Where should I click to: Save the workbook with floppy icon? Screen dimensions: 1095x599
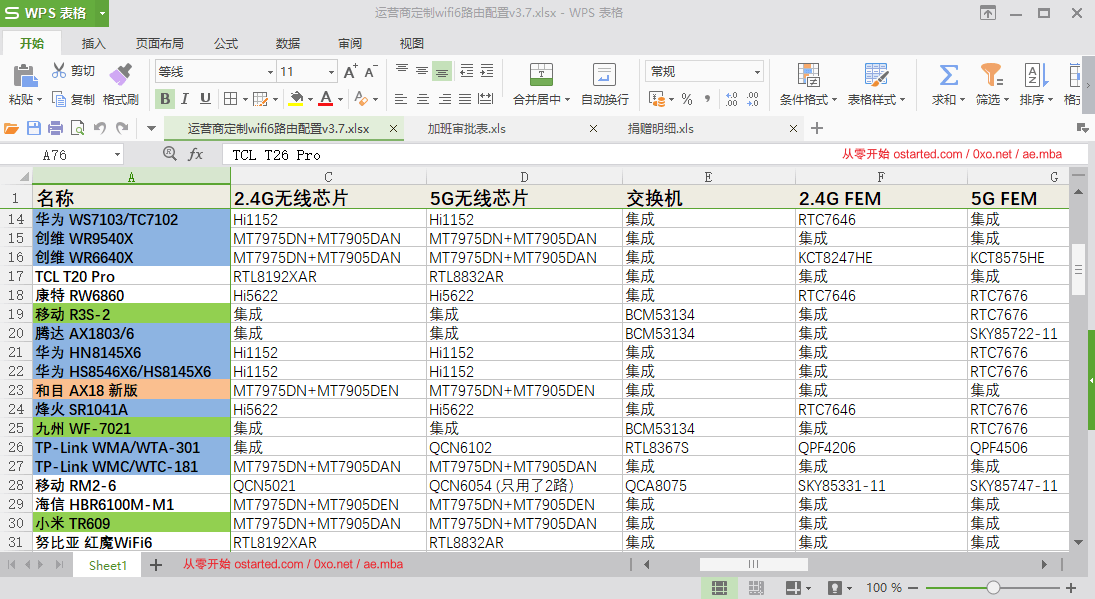tap(34, 128)
